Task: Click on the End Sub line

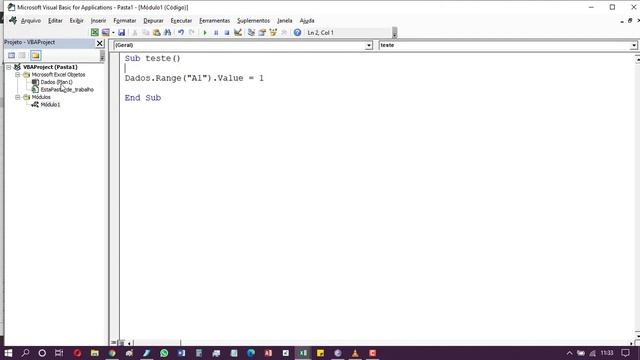Action: (x=143, y=98)
